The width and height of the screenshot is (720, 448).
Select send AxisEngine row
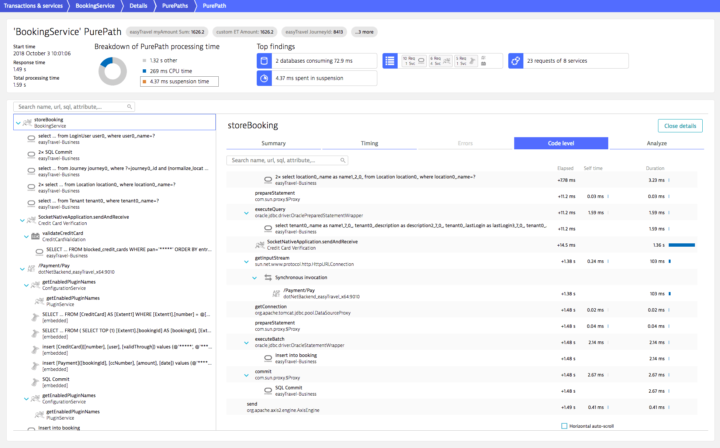(x=461, y=407)
